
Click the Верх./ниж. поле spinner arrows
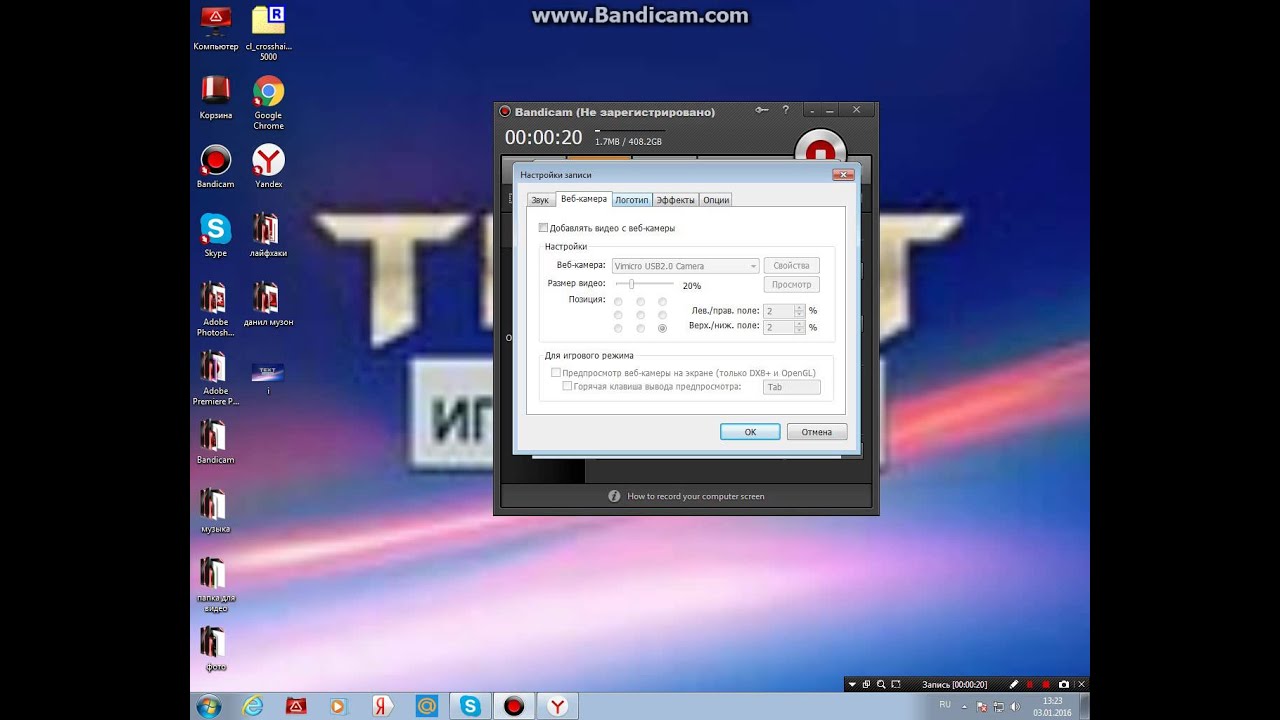(x=799, y=327)
